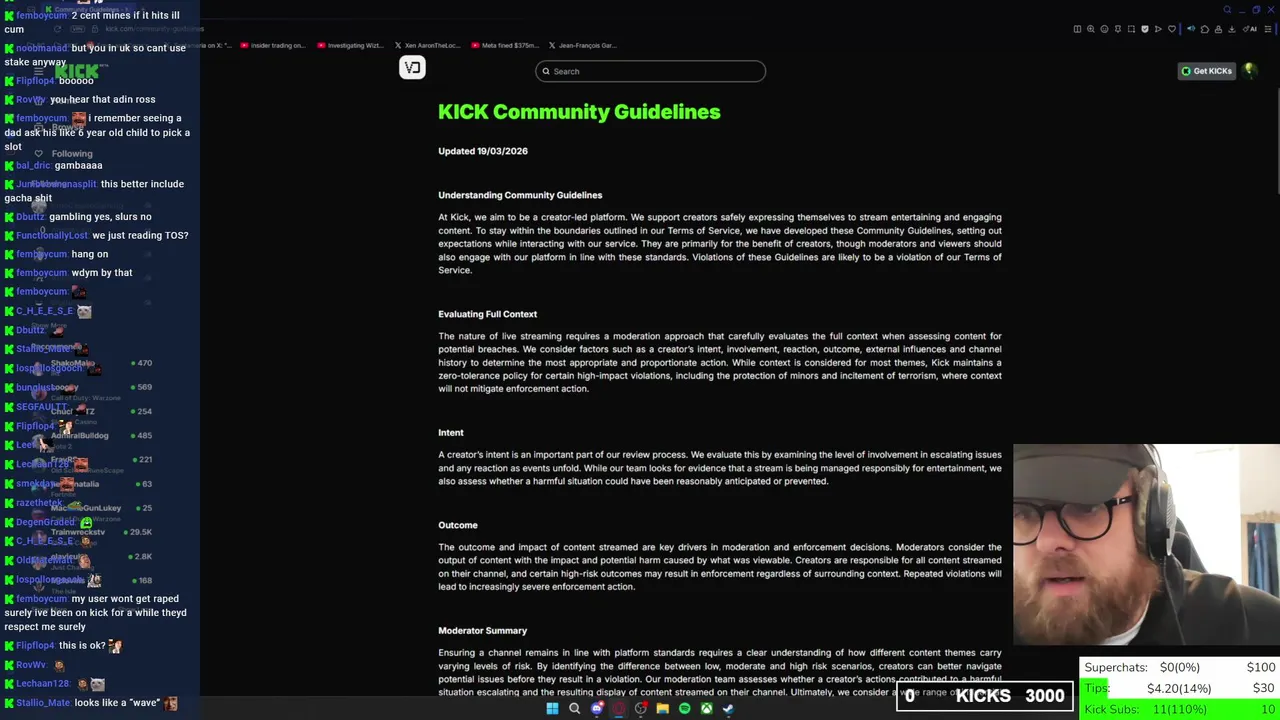The height and width of the screenshot is (720, 1280).
Task: Open the 'Meta fined $375m...' bookmark
Action: 503,45
